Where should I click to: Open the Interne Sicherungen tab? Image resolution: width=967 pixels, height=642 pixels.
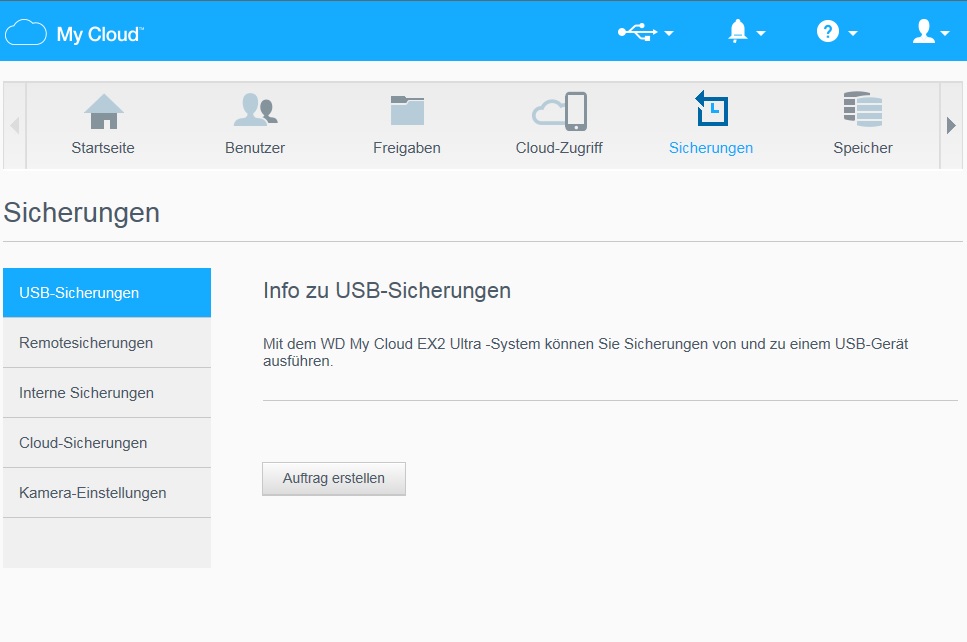click(x=107, y=393)
